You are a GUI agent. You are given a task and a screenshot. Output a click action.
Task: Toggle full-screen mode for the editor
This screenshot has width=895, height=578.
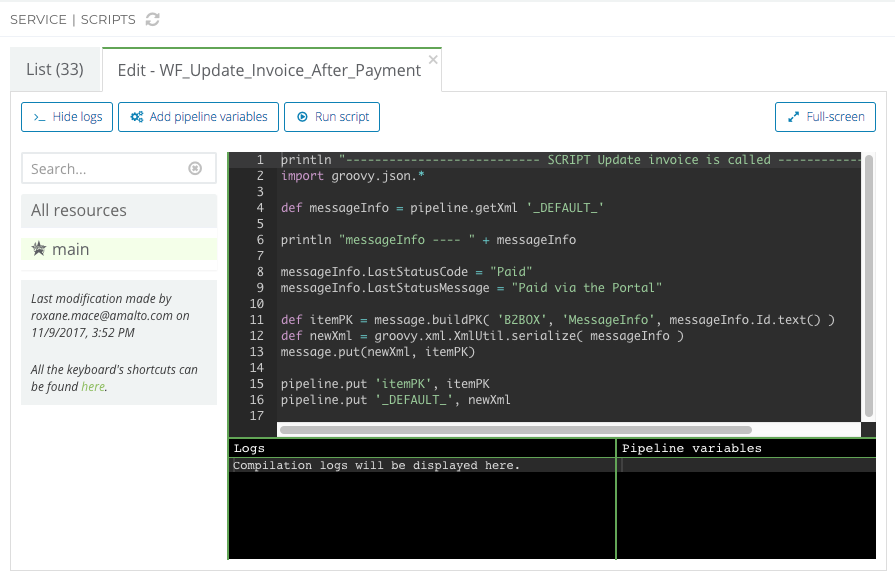pos(825,117)
